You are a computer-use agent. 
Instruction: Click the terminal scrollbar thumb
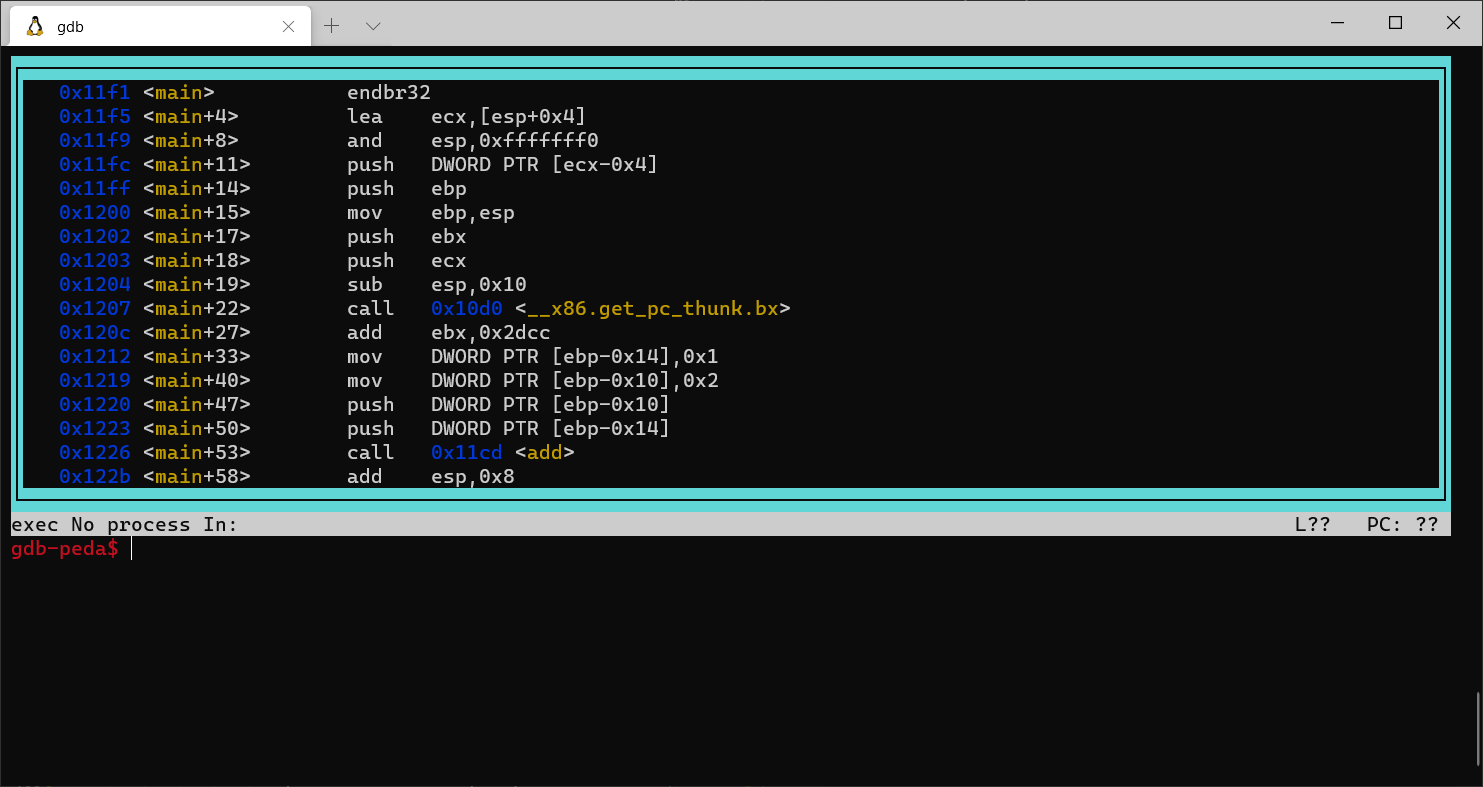(1478, 728)
